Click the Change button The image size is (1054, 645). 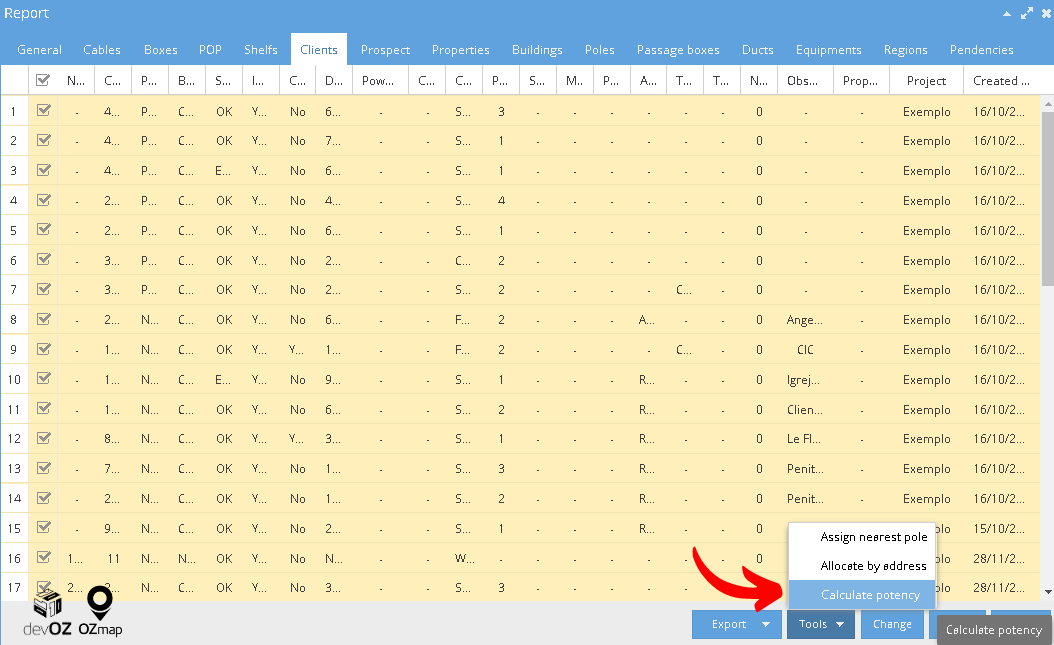(x=892, y=624)
